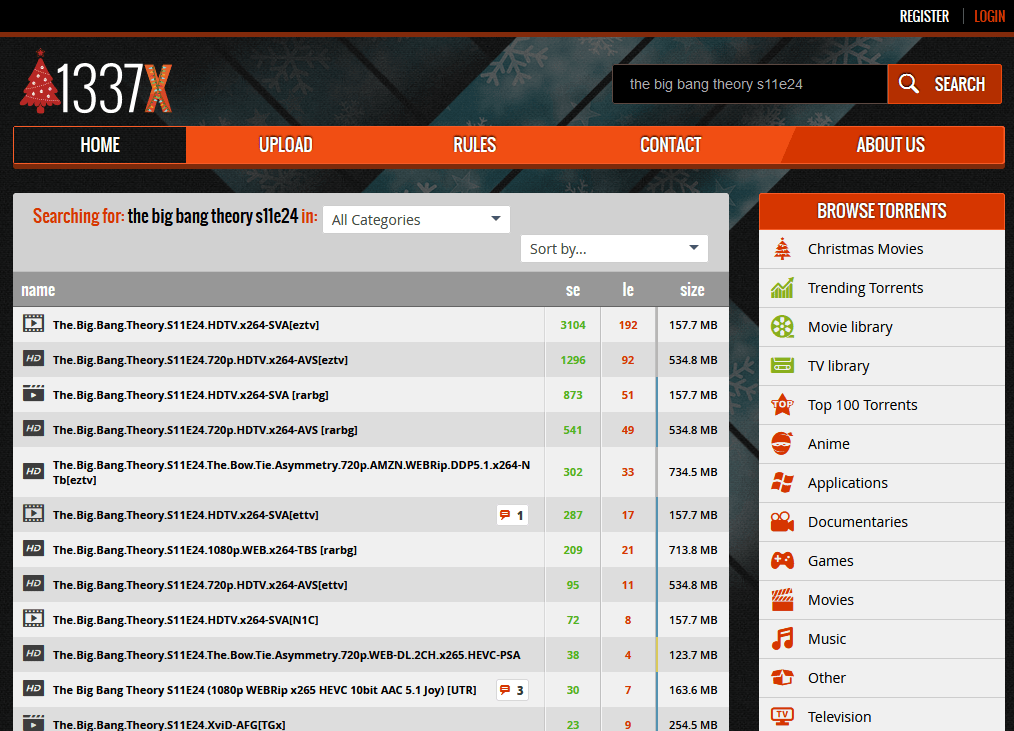Click HD icon beside 1080p.WEB.x264-TBS [rarbg]
Viewport: 1014px width, 731px height.
34,549
